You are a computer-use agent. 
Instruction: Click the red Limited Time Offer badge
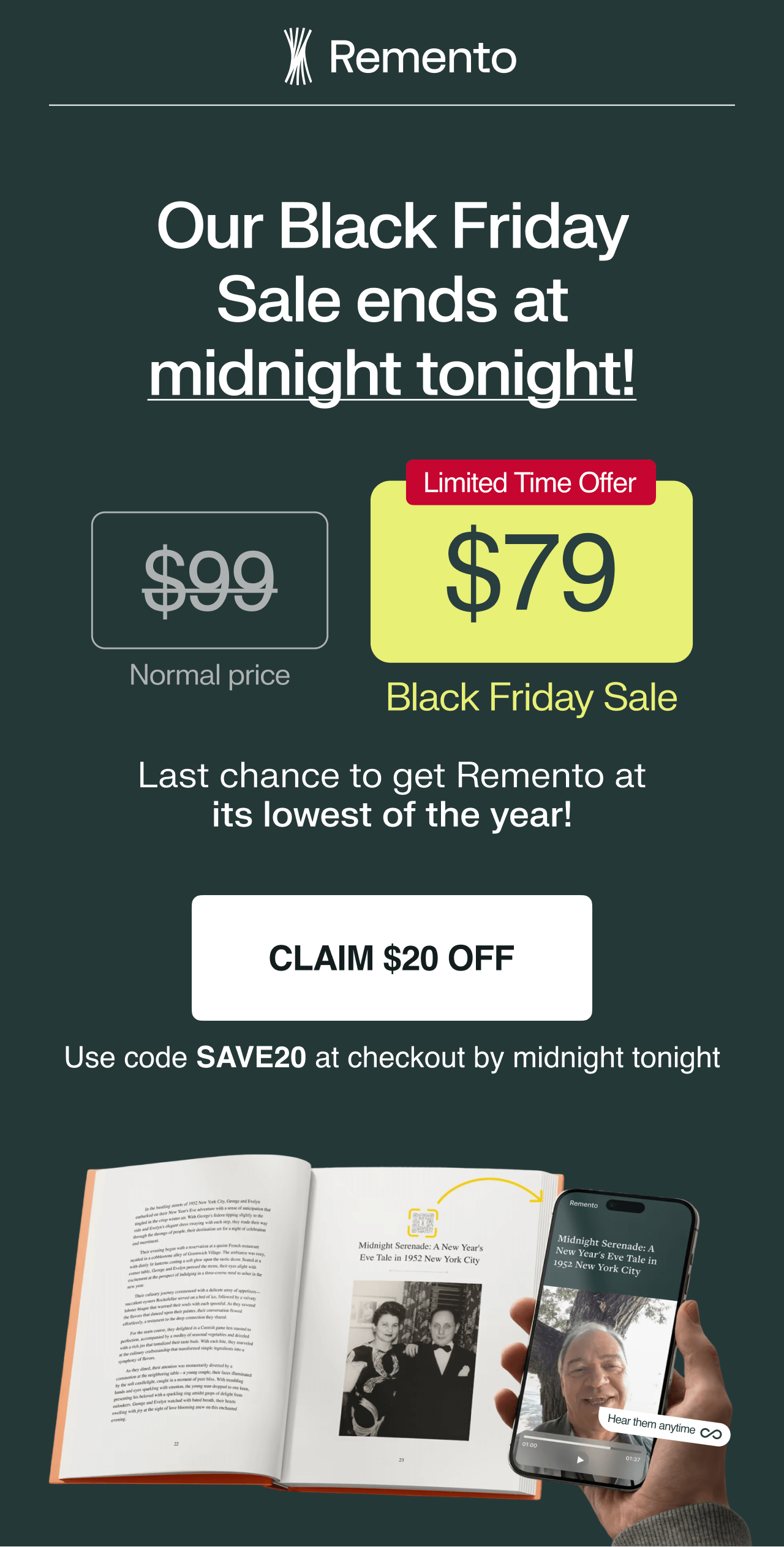(530, 483)
